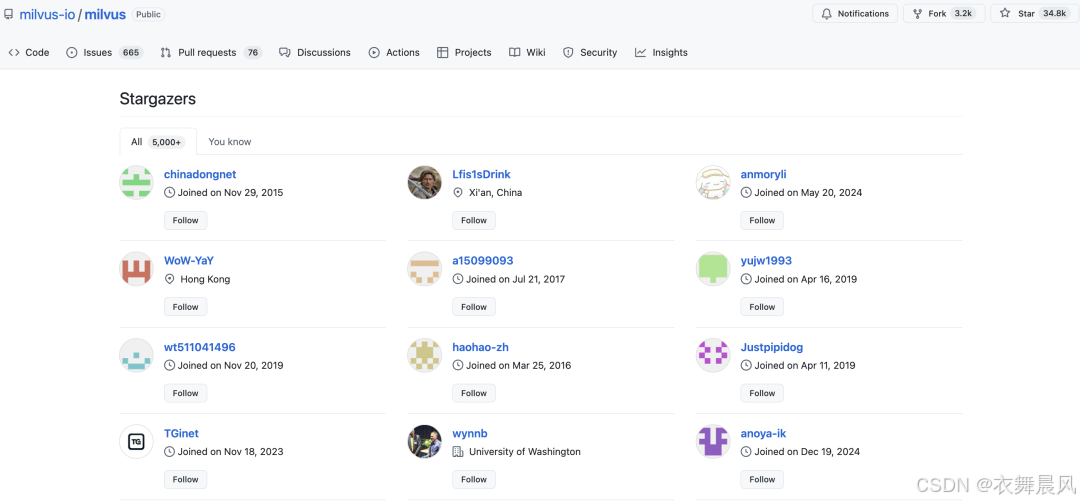Open Justpipidog's profile link
Image resolution: width=1080 pixels, height=502 pixels.
tap(771, 347)
